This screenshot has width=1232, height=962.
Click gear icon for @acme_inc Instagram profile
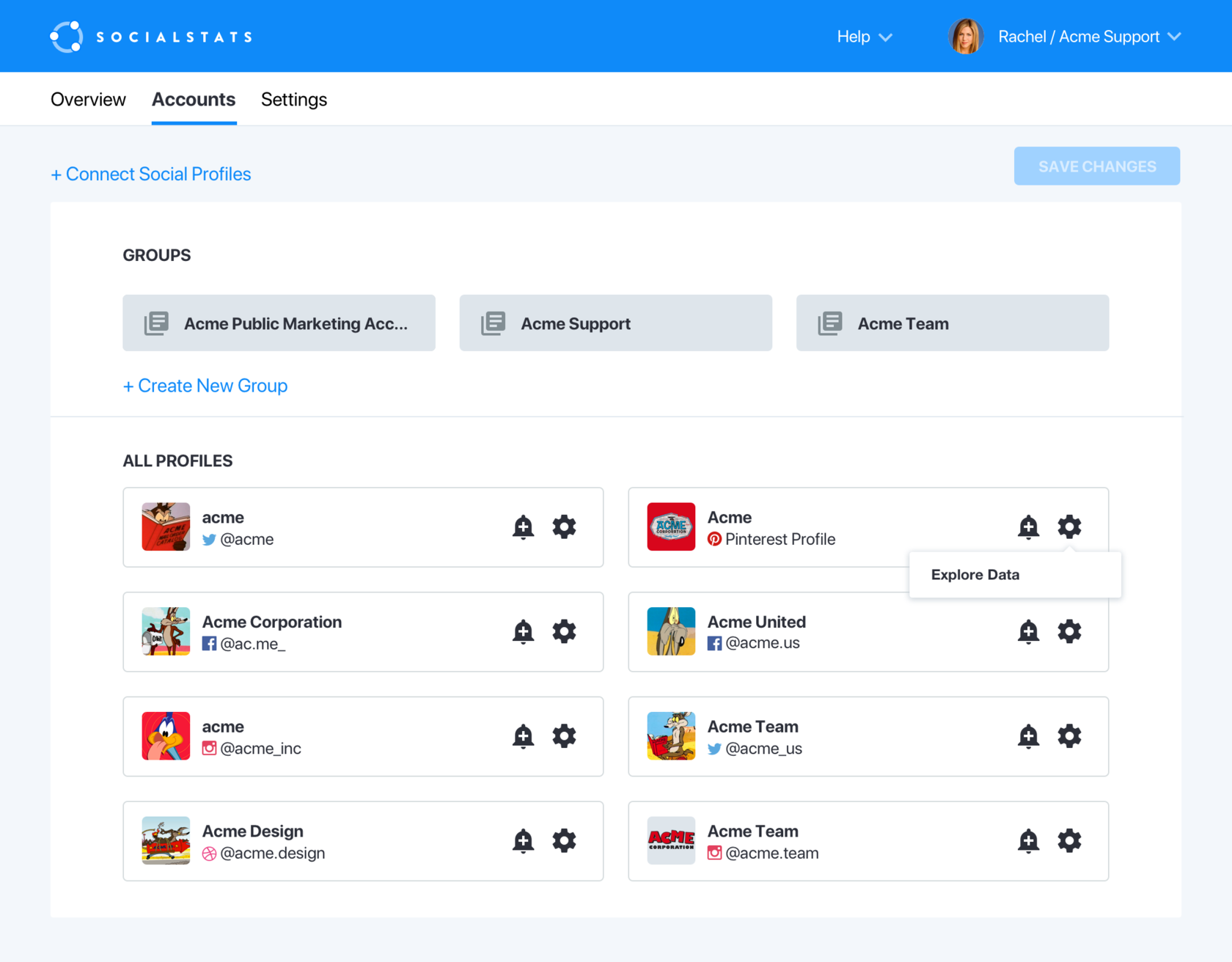(564, 735)
